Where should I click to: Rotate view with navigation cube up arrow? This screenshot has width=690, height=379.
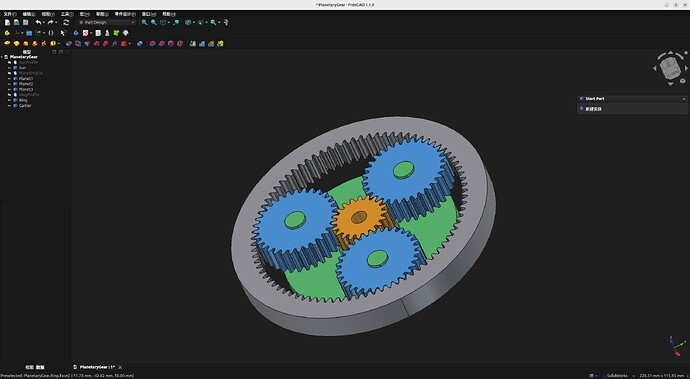click(x=671, y=52)
